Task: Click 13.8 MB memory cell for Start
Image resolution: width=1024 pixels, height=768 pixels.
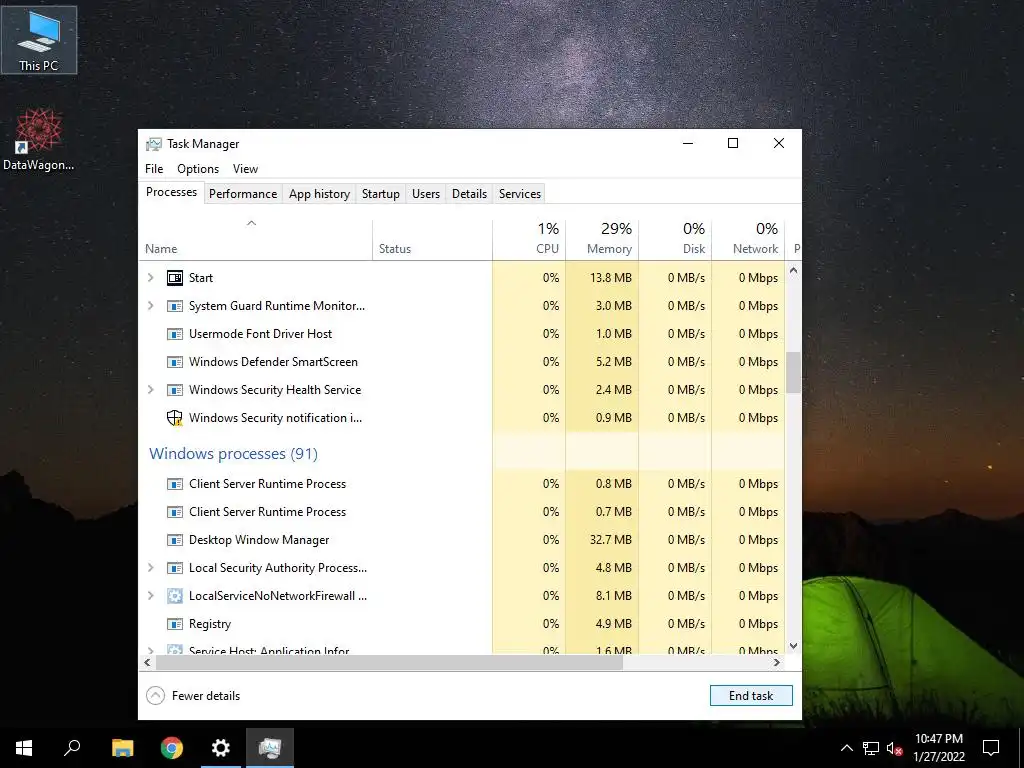Action: click(x=602, y=278)
